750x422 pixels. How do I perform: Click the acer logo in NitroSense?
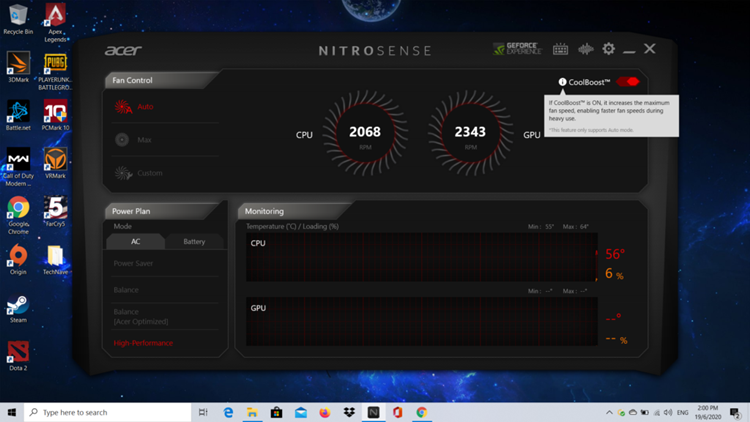[x=123, y=50]
